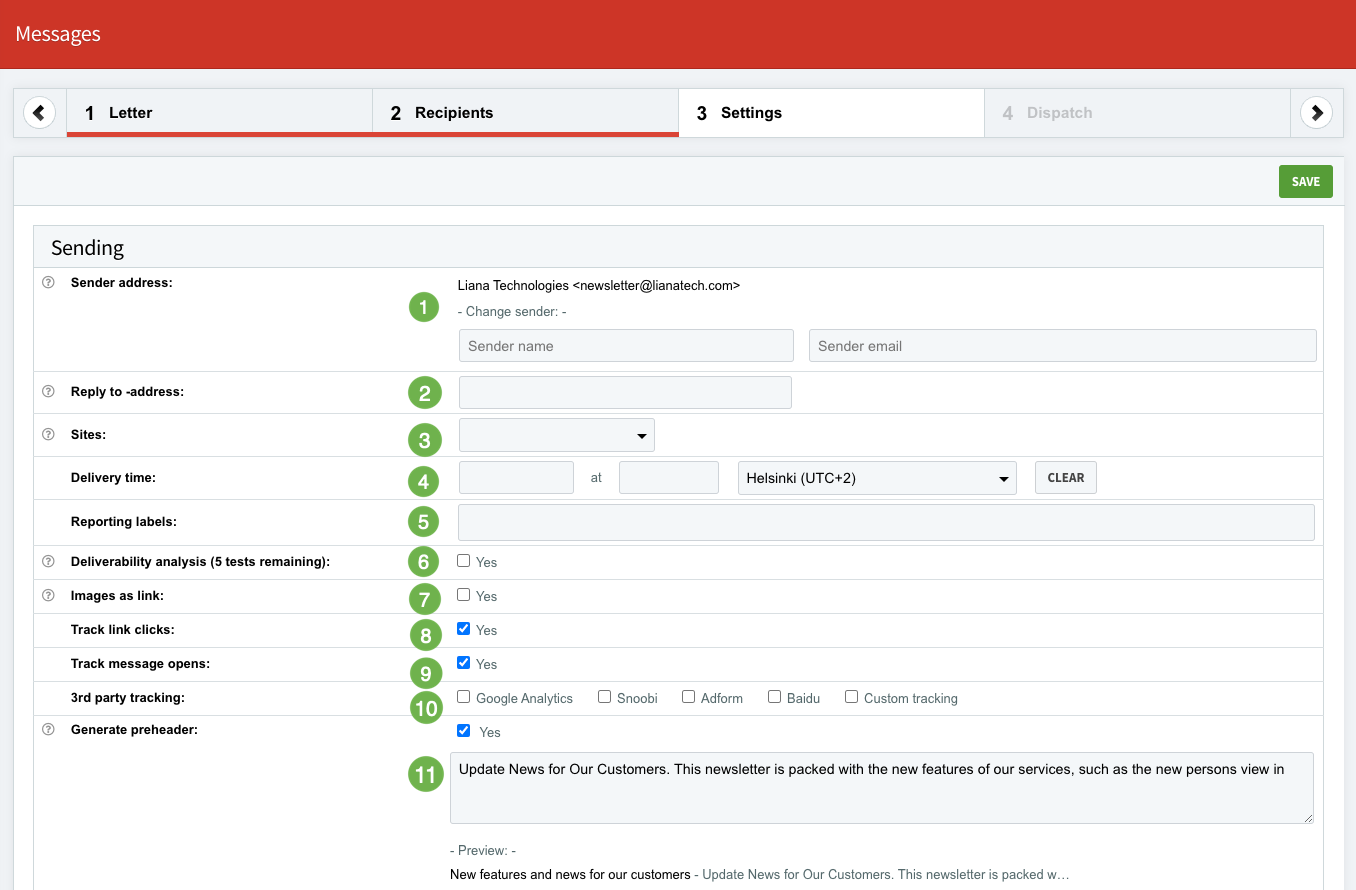Click the '- Preview: -' label

click(483, 851)
